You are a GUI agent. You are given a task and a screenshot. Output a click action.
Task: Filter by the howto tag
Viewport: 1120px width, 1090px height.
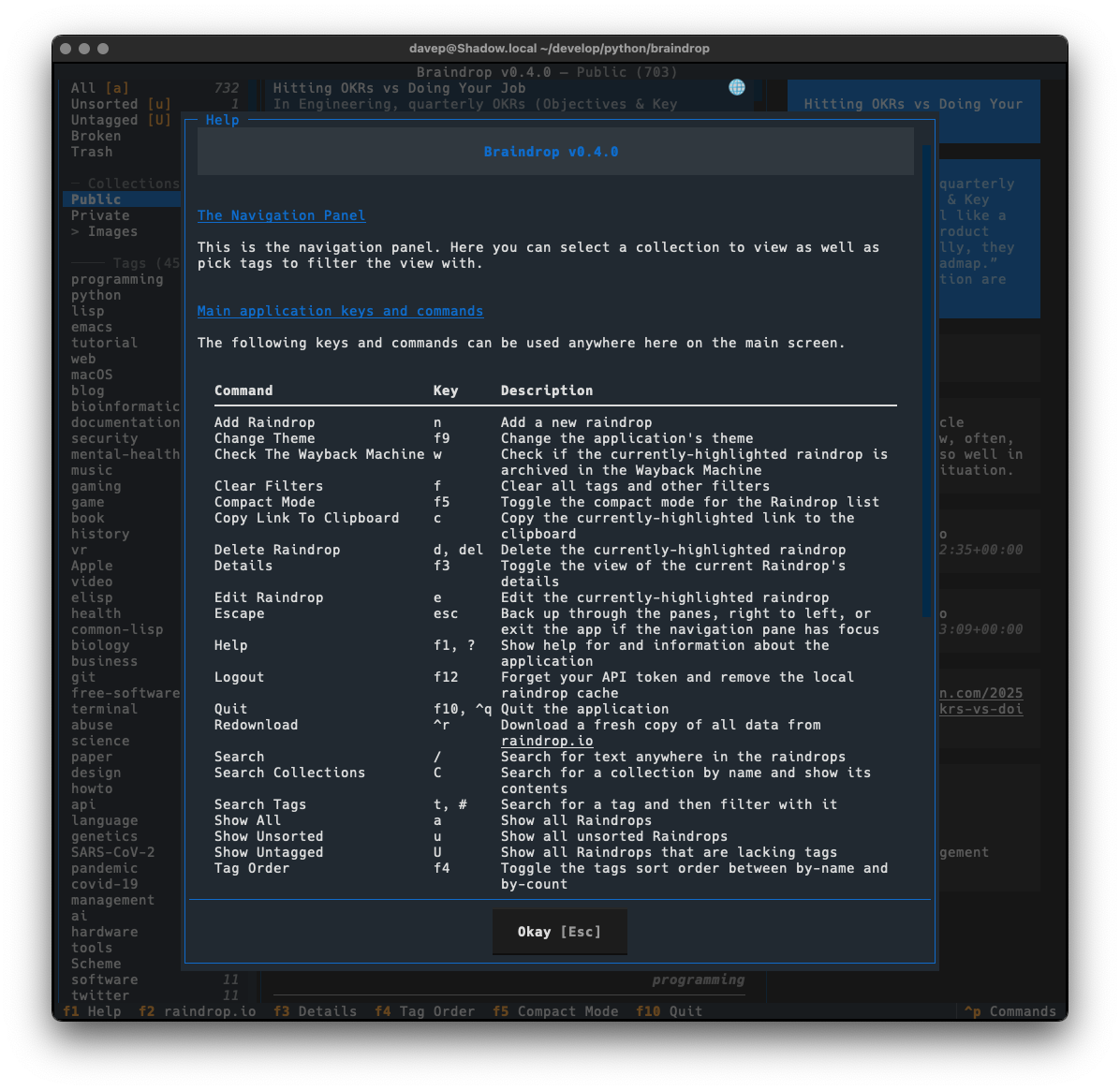92,788
